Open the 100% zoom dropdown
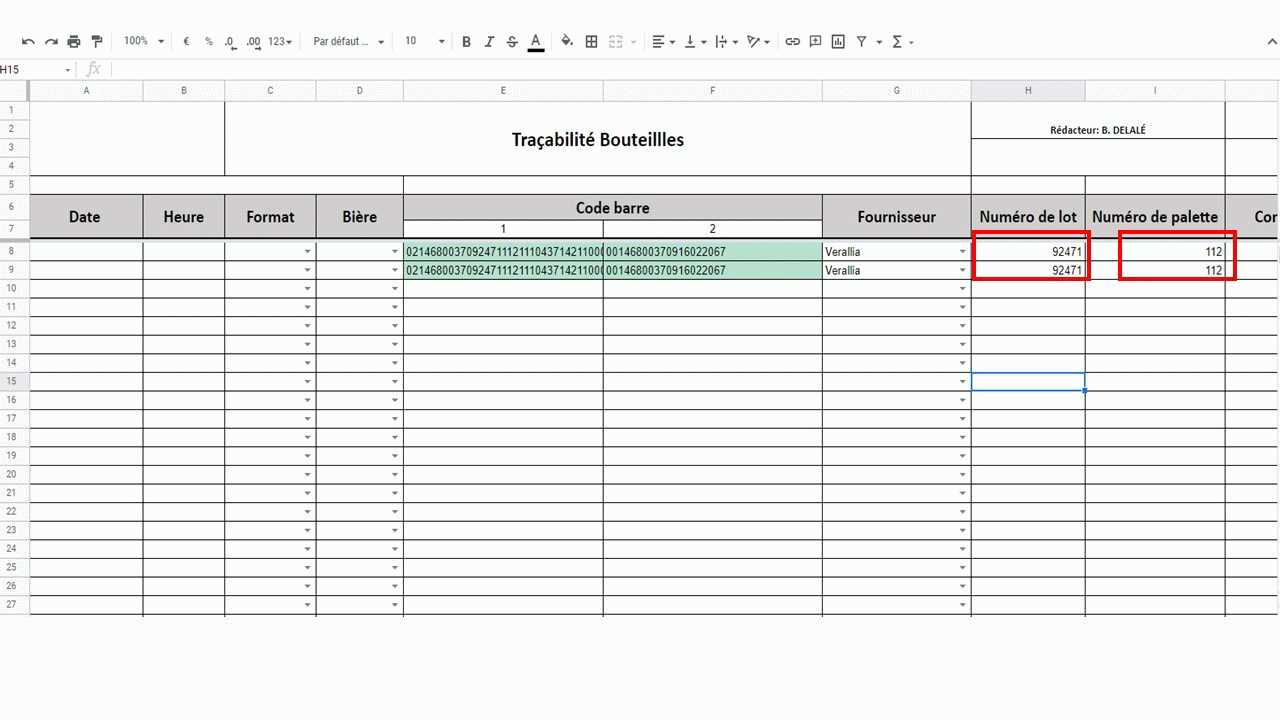Image resolution: width=1280 pixels, height=720 pixels. point(144,42)
